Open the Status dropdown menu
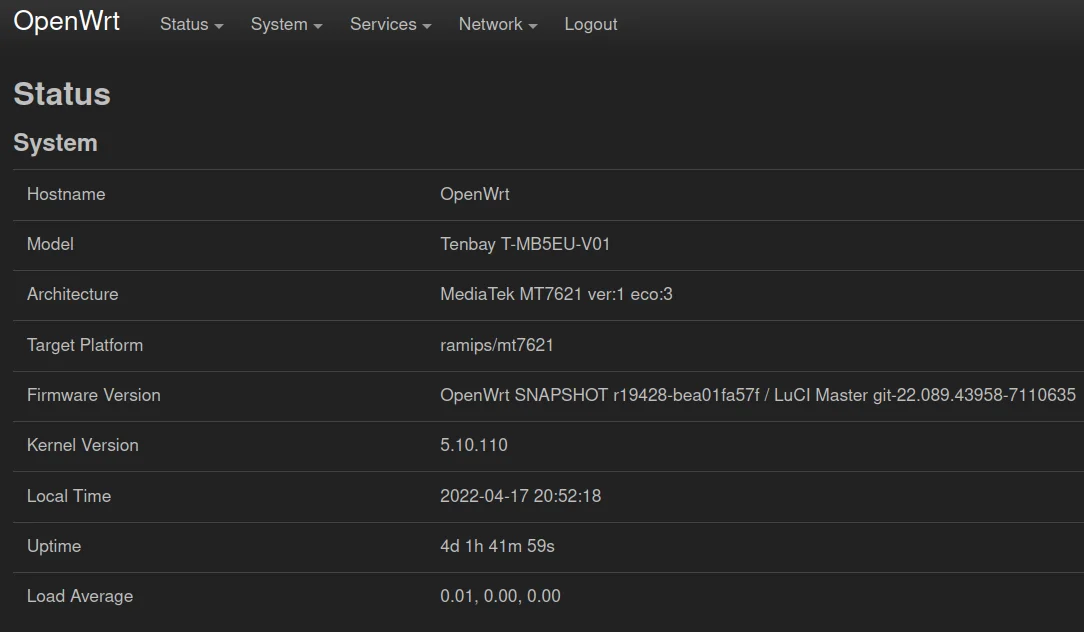 click(x=191, y=25)
